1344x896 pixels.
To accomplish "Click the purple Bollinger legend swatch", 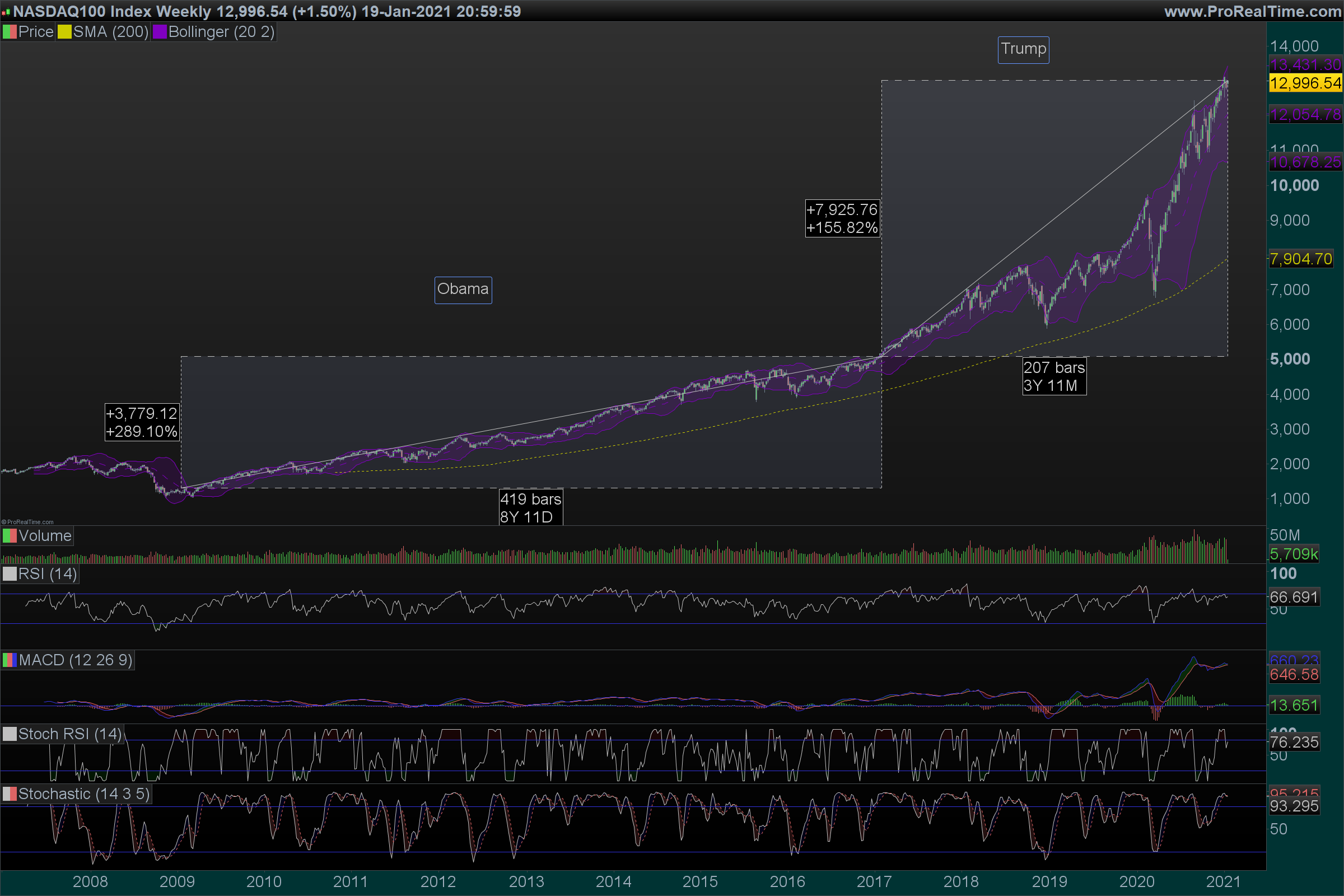I will point(160,32).
